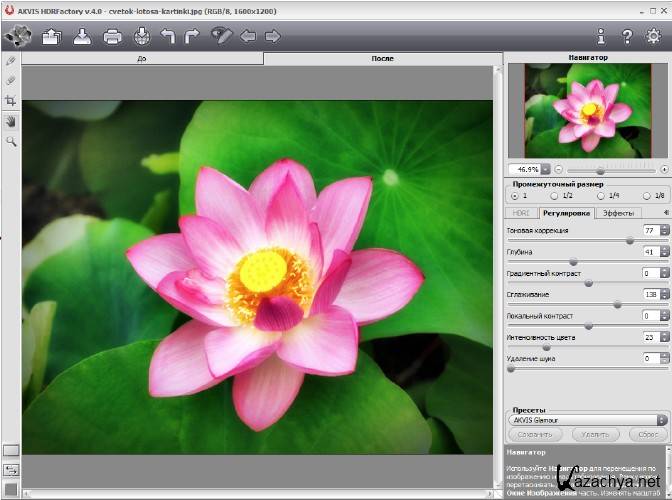Select the 1/4 intermediate size radio button

(x=601, y=196)
